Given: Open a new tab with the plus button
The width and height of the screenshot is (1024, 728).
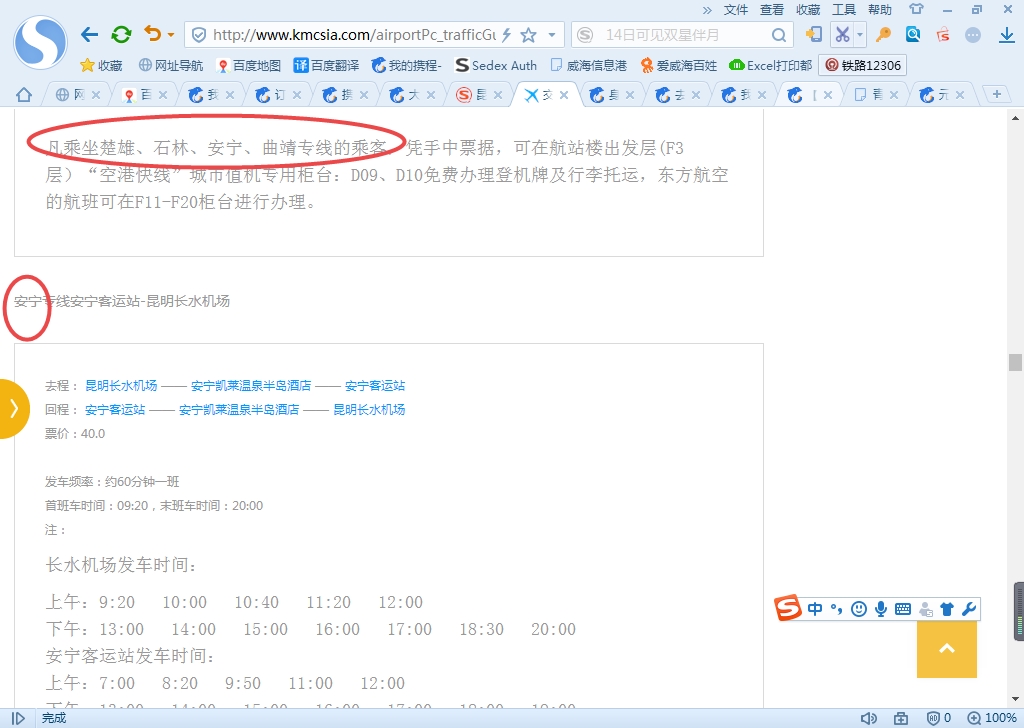Looking at the screenshot, I should [997, 94].
